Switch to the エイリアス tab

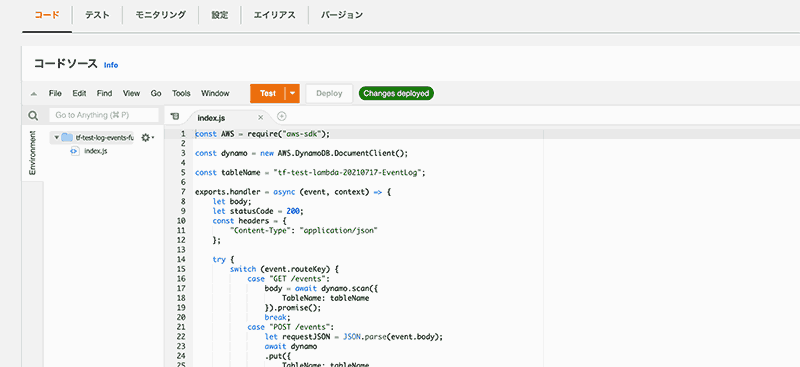[x=274, y=15]
